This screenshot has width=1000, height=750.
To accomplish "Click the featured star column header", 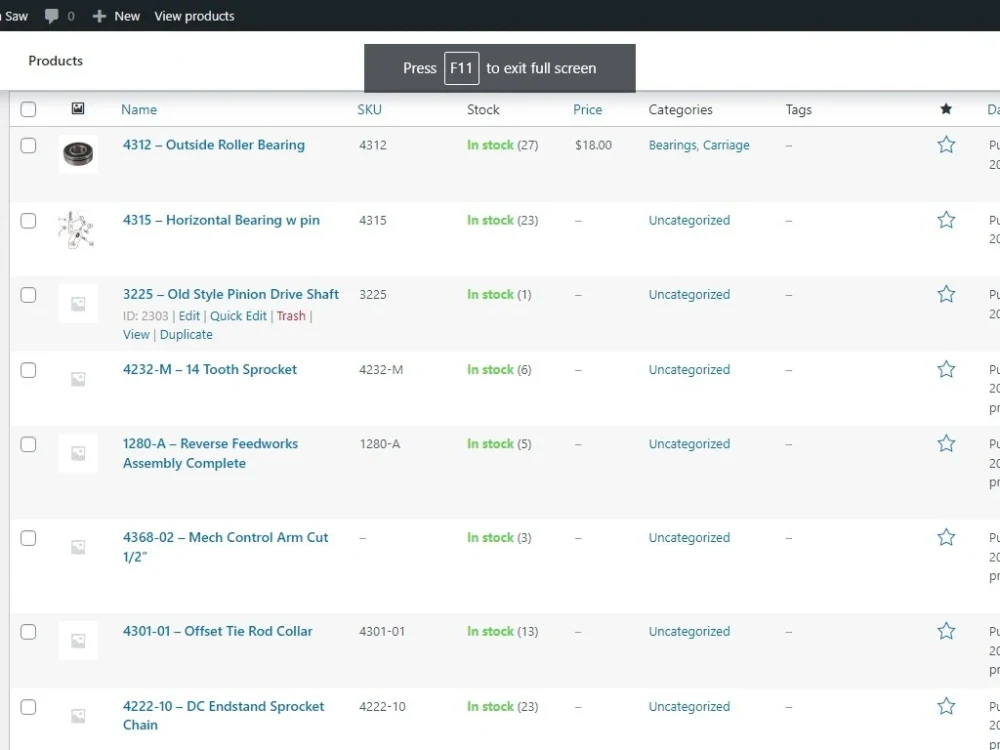I will click(946, 109).
